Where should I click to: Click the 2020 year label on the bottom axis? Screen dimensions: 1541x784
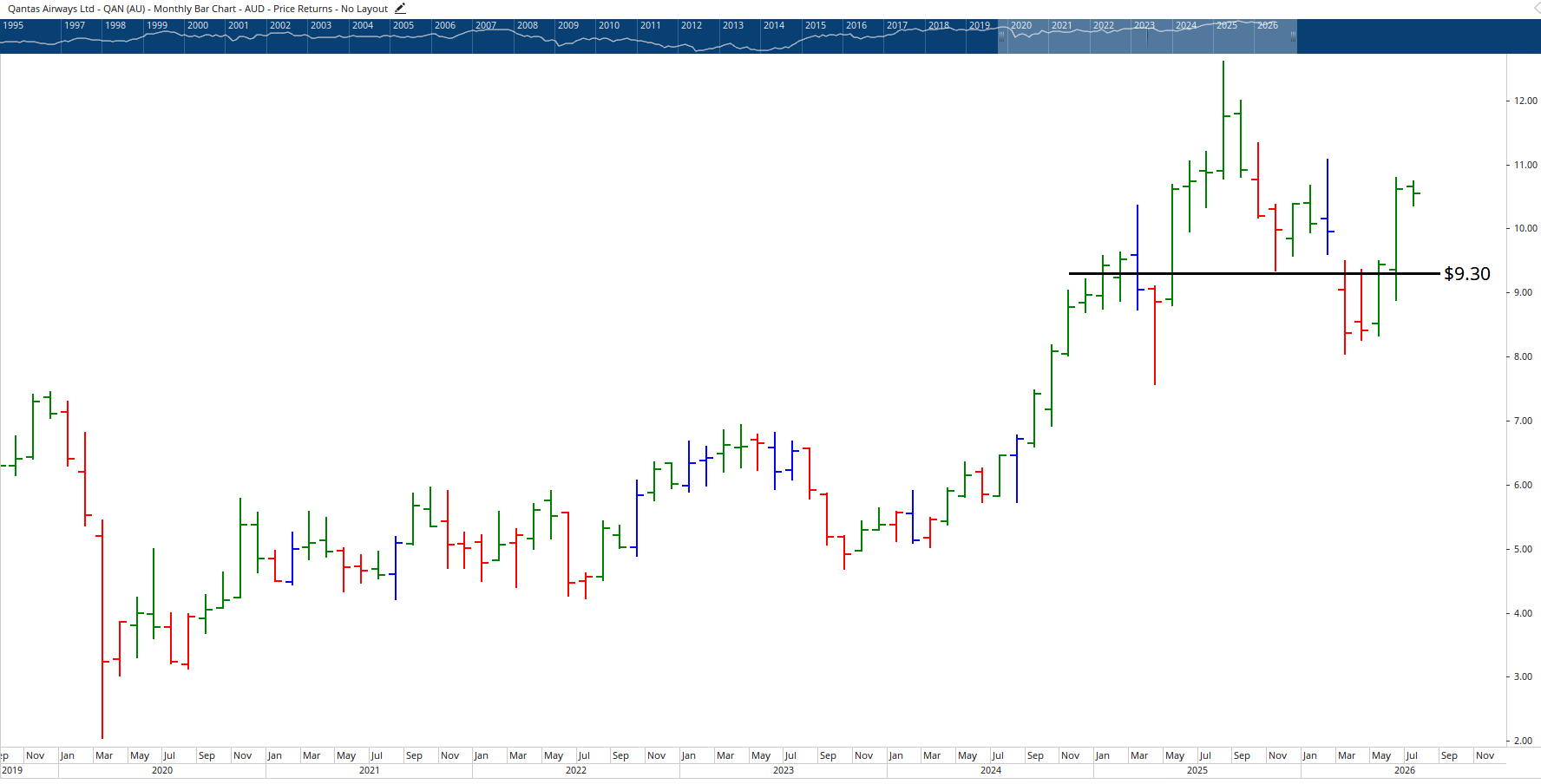(x=162, y=770)
